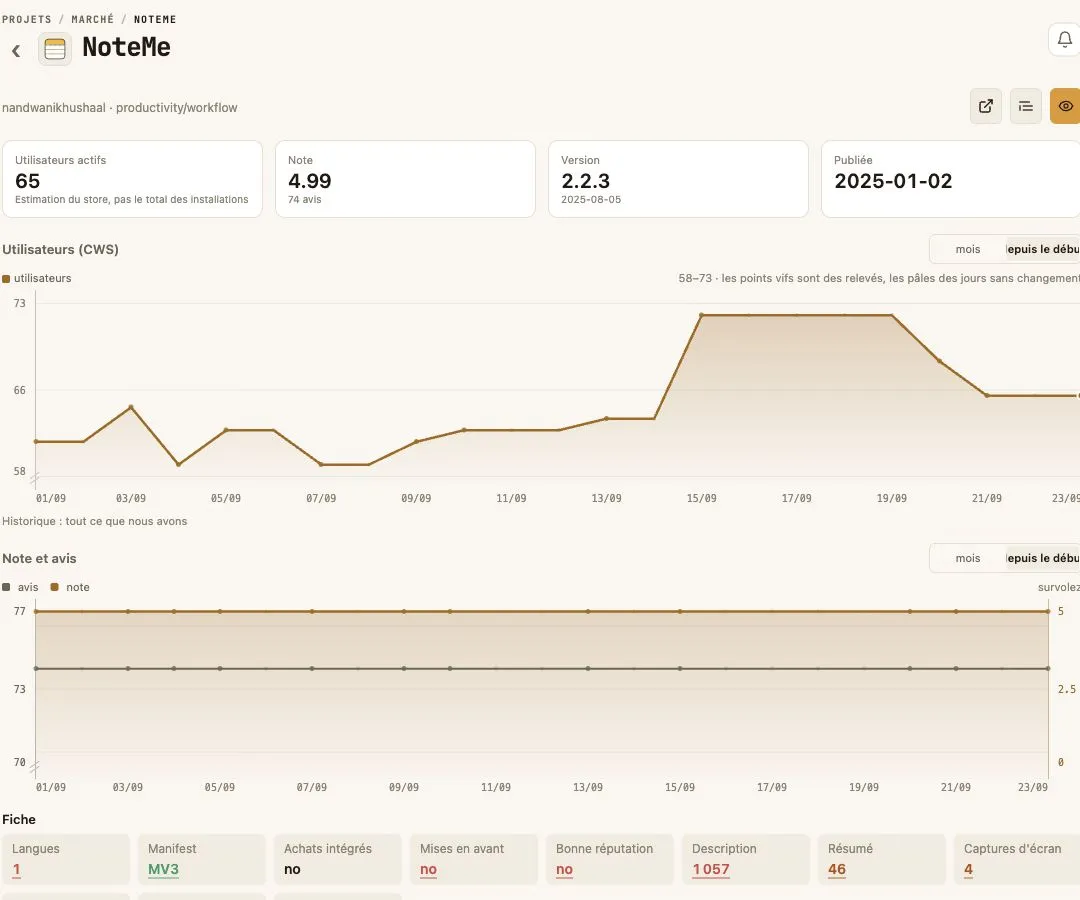Click users chart point at 21/09
Viewport: 1080px width, 900px height.
[x=987, y=395]
